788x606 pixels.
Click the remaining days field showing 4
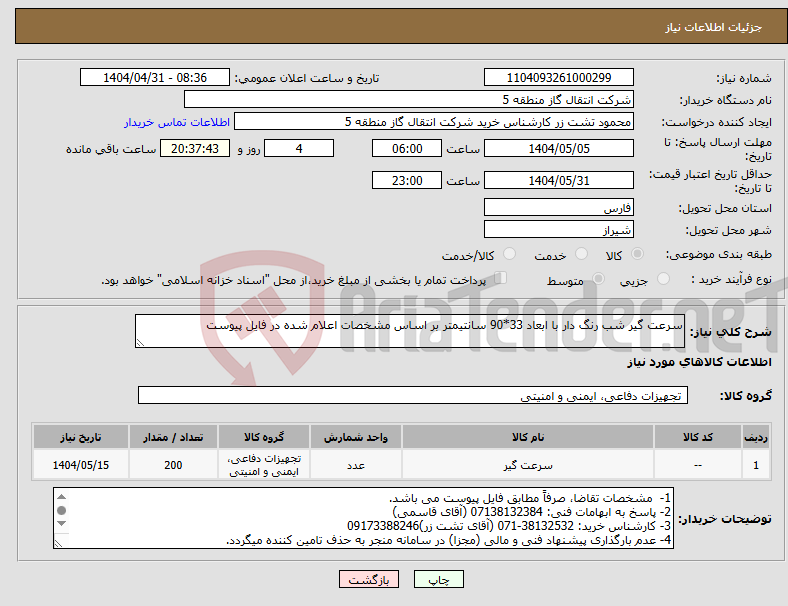pyautogui.click(x=299, y=149)
